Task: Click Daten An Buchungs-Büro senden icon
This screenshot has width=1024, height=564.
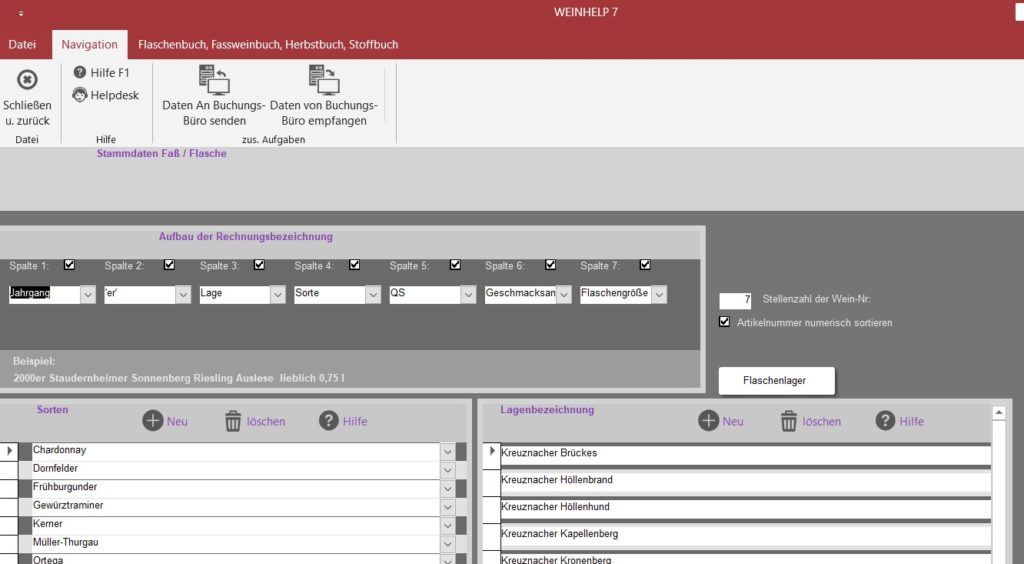Action: click(213, 80)
